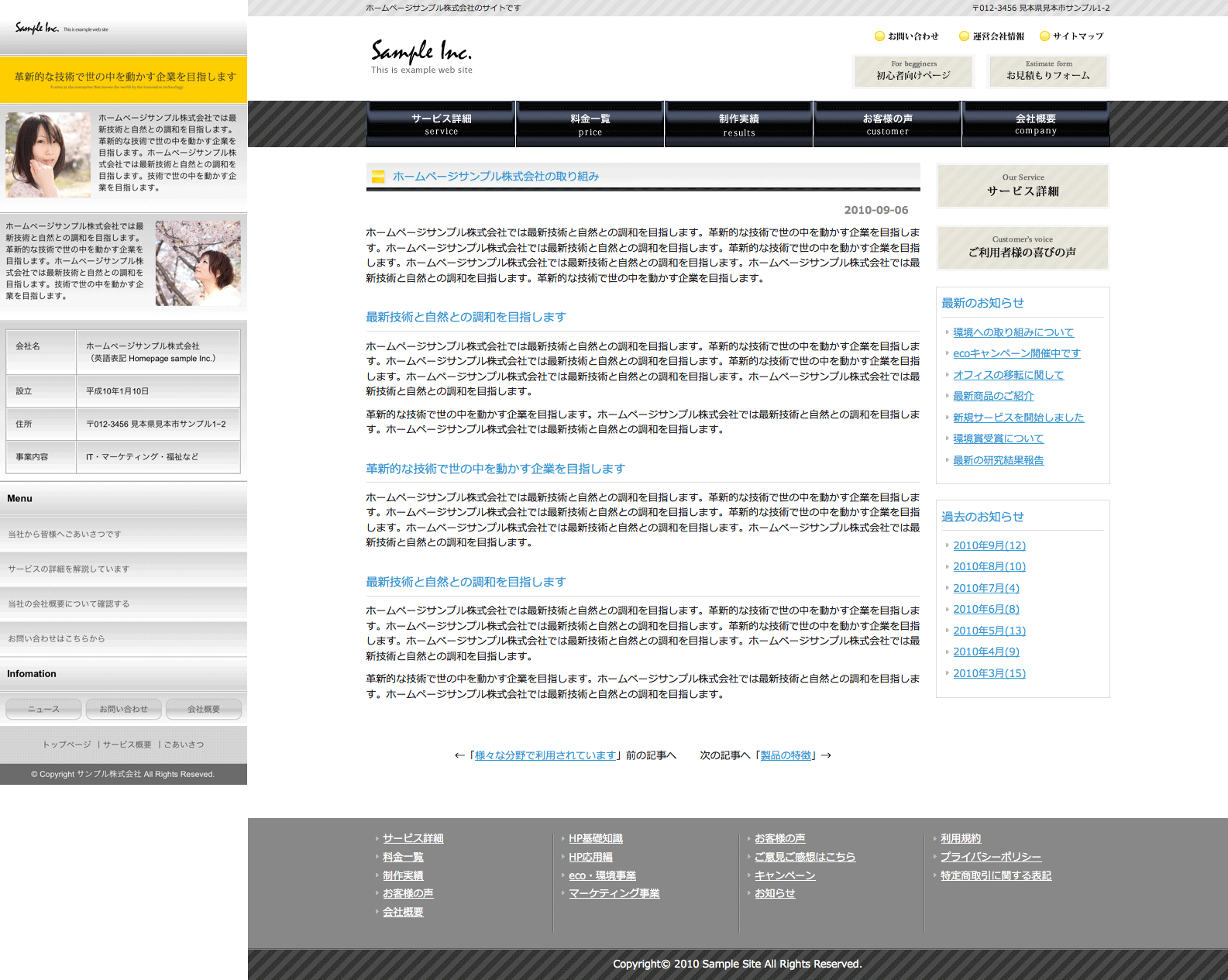Viewport: 1228px width, 980px height.
Task: Click the Sample Inc. logo in header
Action: 421,56
